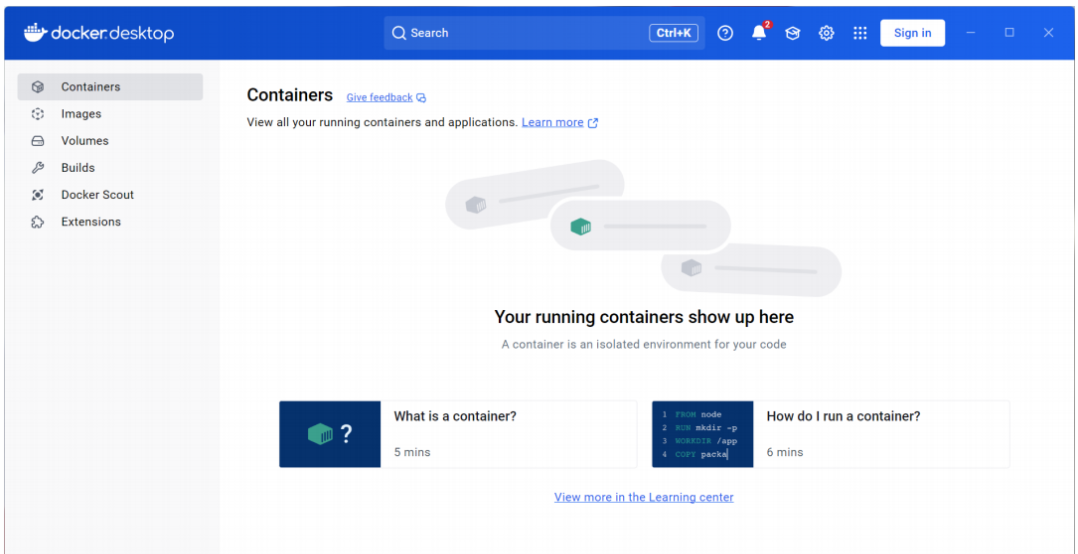1078x554 pixels.
Task: Click the Docker Scout icon in sidebar
Action: tap(38, 195)
